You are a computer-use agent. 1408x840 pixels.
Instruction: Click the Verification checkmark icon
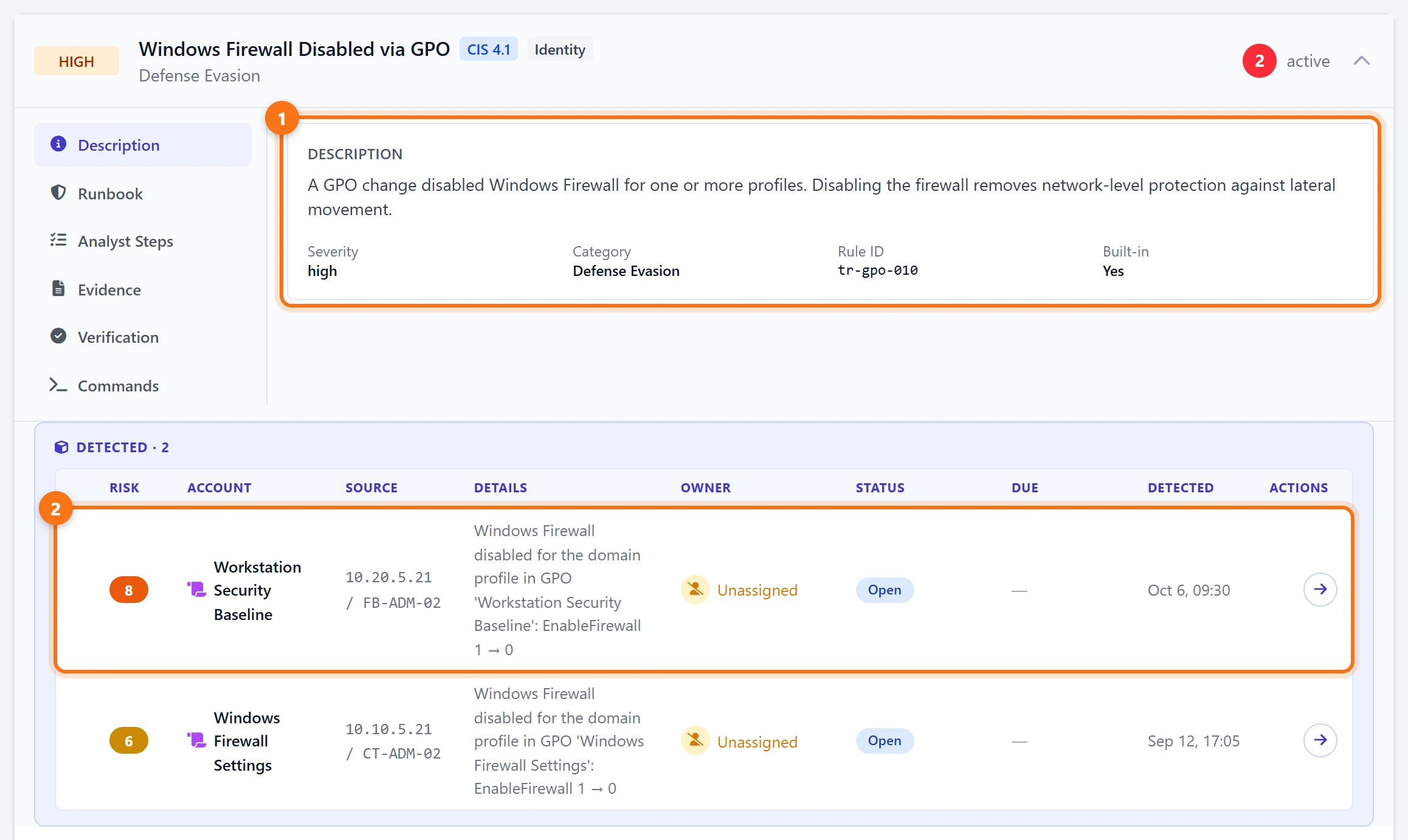[x=58, y=336]
